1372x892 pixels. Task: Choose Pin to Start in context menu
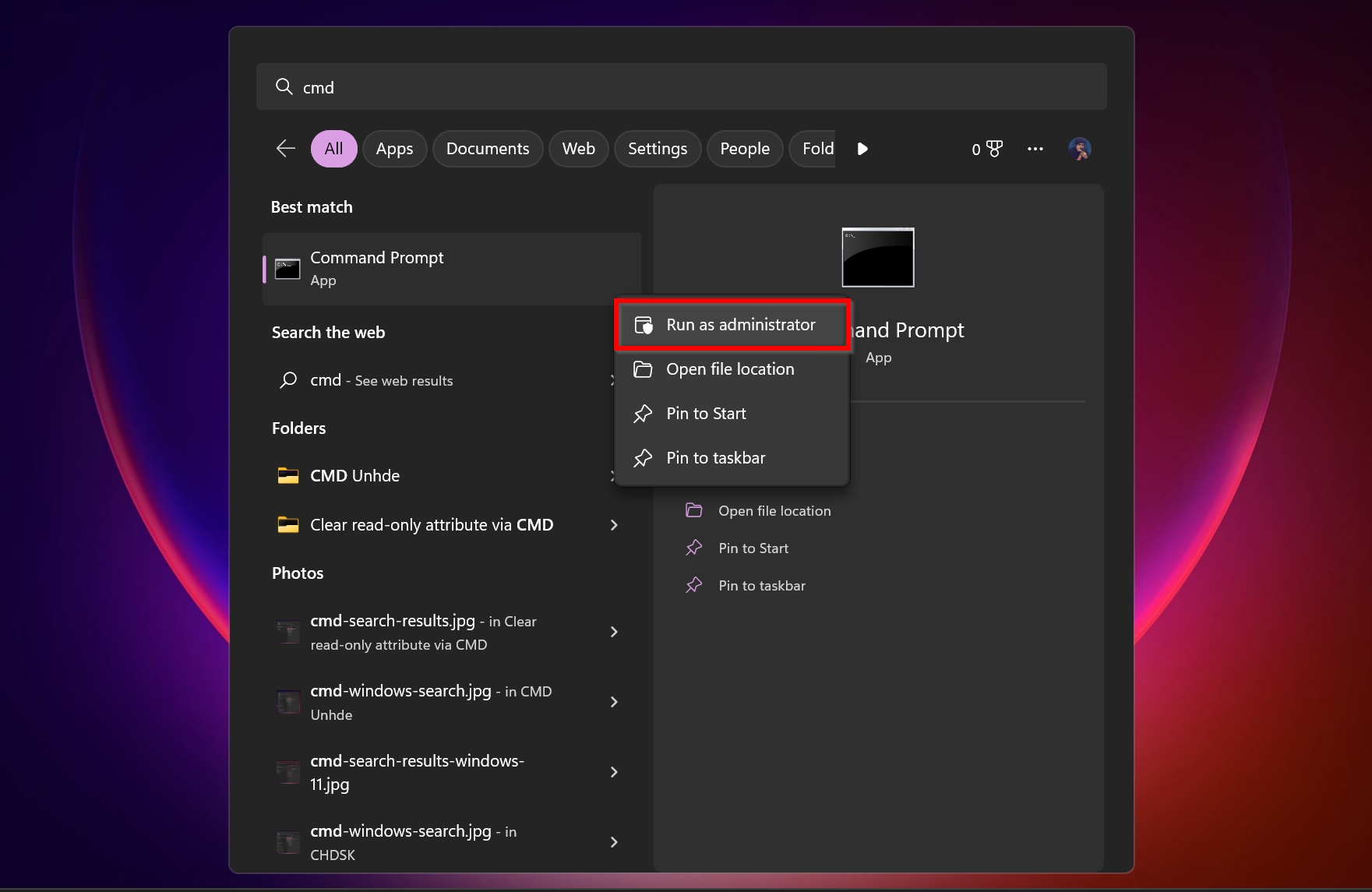732,413
